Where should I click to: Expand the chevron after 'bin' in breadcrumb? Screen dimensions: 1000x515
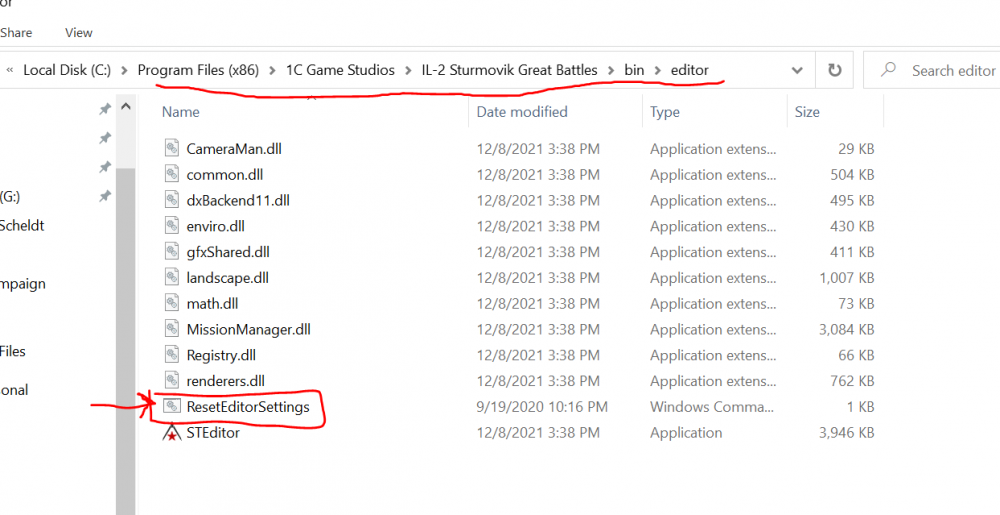pos(658,71)
